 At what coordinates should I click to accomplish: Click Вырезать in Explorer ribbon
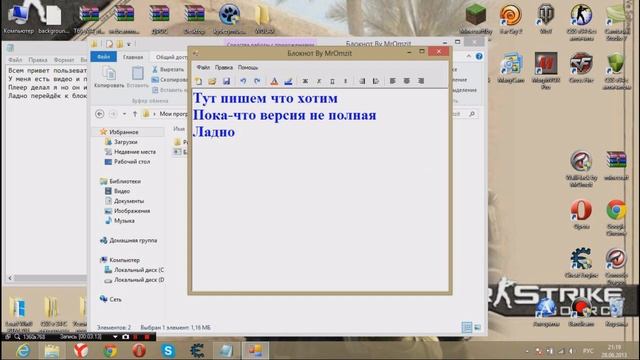point(168,69)
